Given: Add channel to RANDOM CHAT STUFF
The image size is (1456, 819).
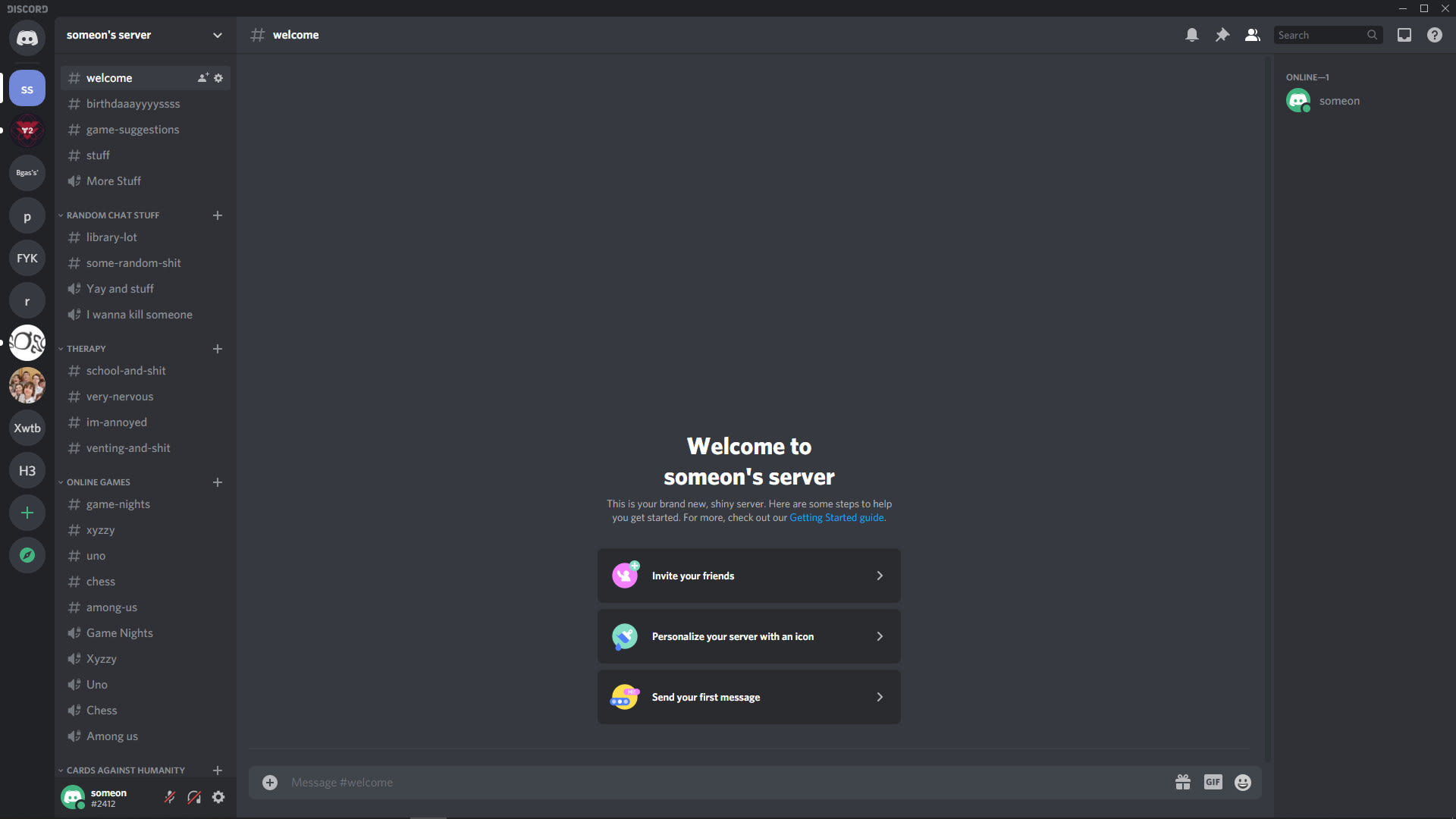Looking at the screenshot, I should (x=217, y=214).
